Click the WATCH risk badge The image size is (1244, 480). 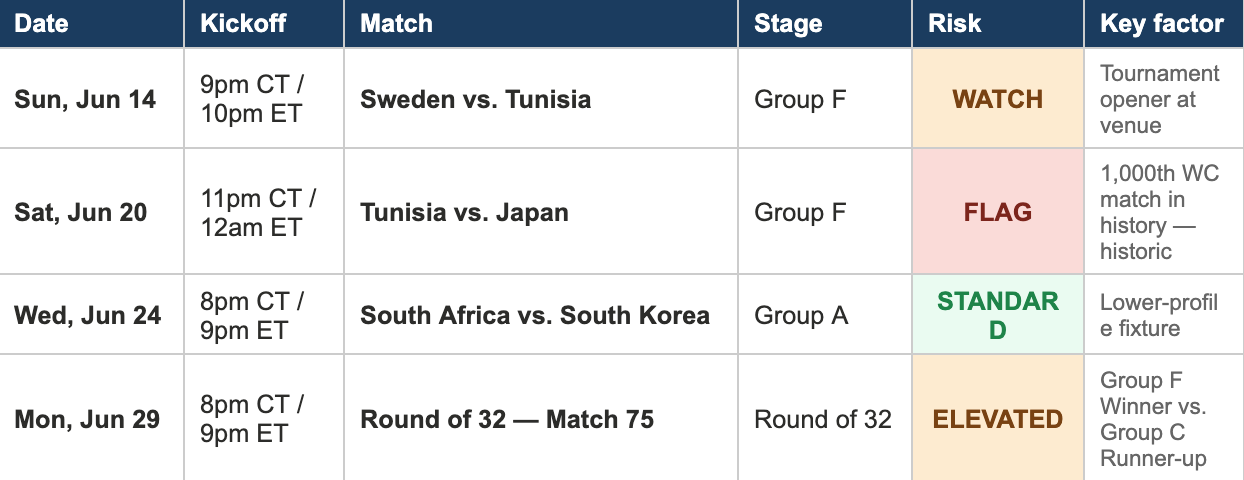pos(998,99)
